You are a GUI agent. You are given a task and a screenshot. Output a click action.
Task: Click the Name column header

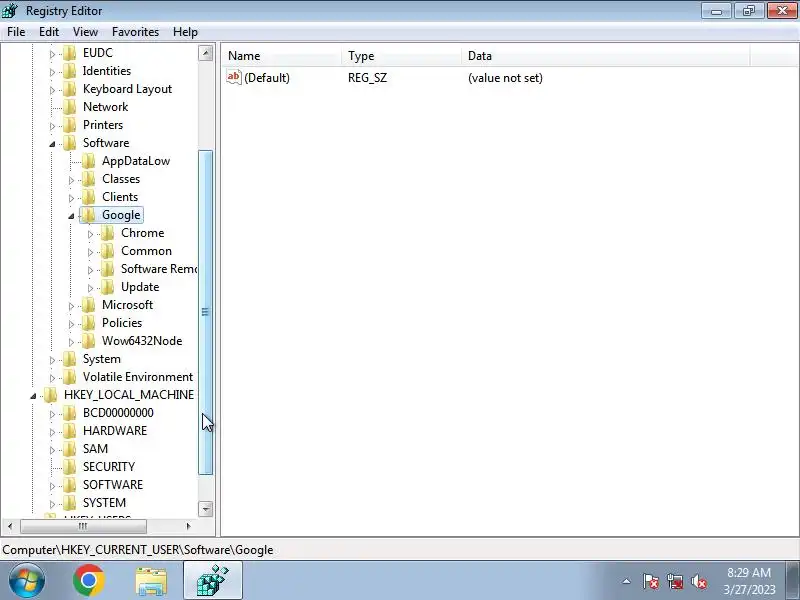tap(282, 56)
